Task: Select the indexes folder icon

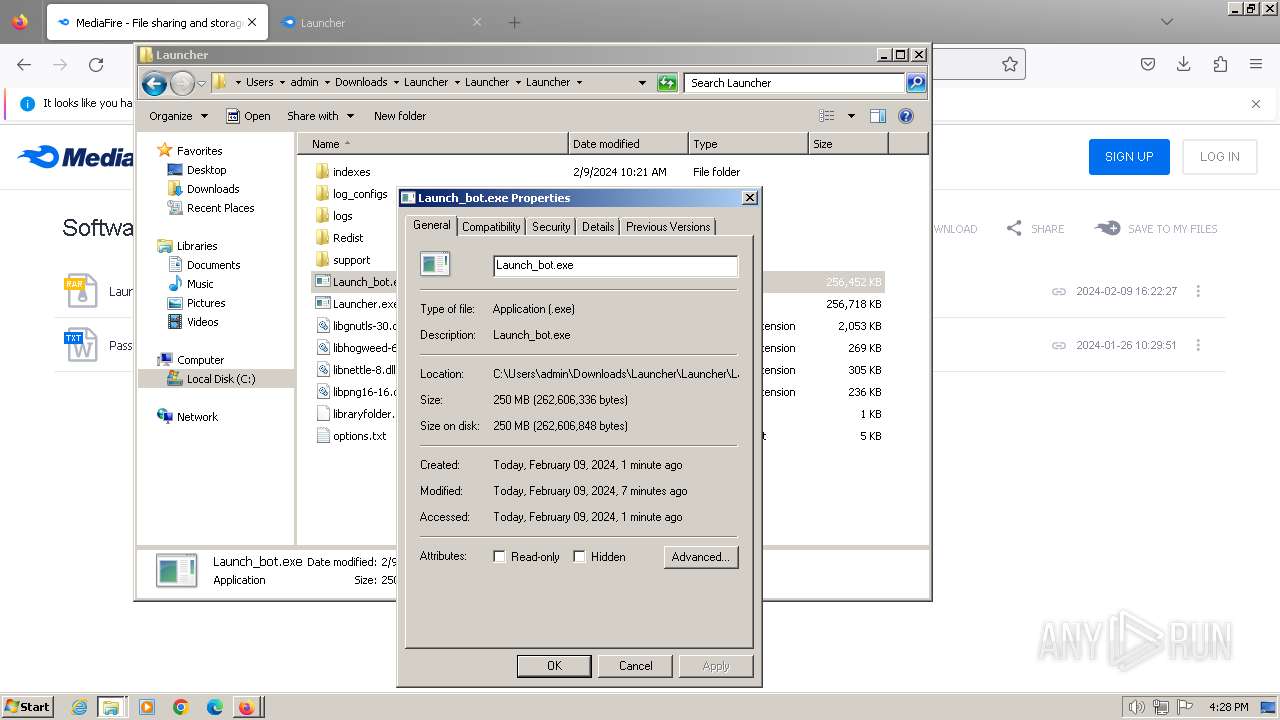Action: pyautogui.click(x=322, y=172)
